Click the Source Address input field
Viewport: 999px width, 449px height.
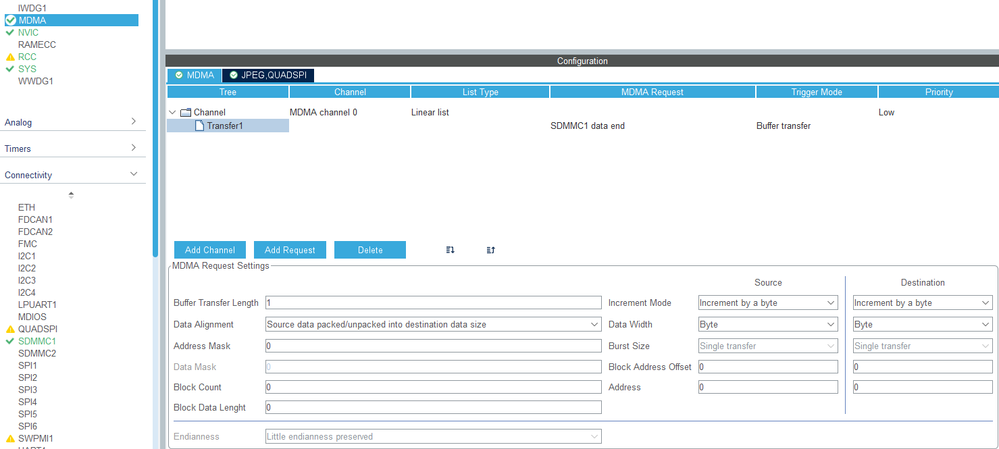tap(768, 387)
